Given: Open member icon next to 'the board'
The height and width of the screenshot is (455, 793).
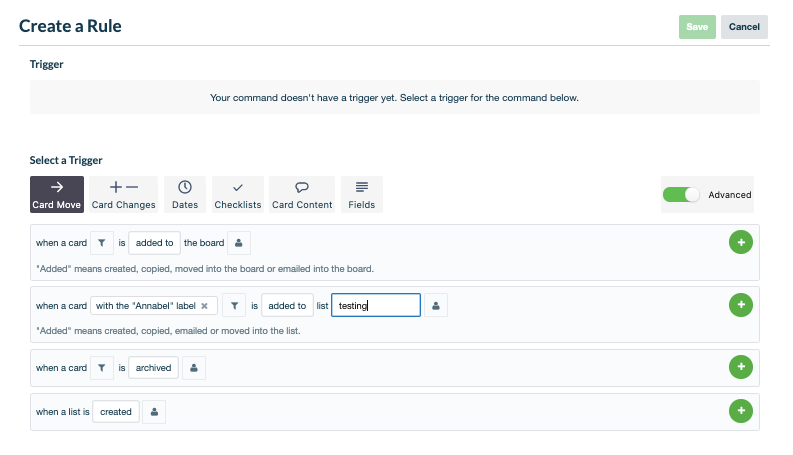Looking at the screenshot, I should click(239, 243).
